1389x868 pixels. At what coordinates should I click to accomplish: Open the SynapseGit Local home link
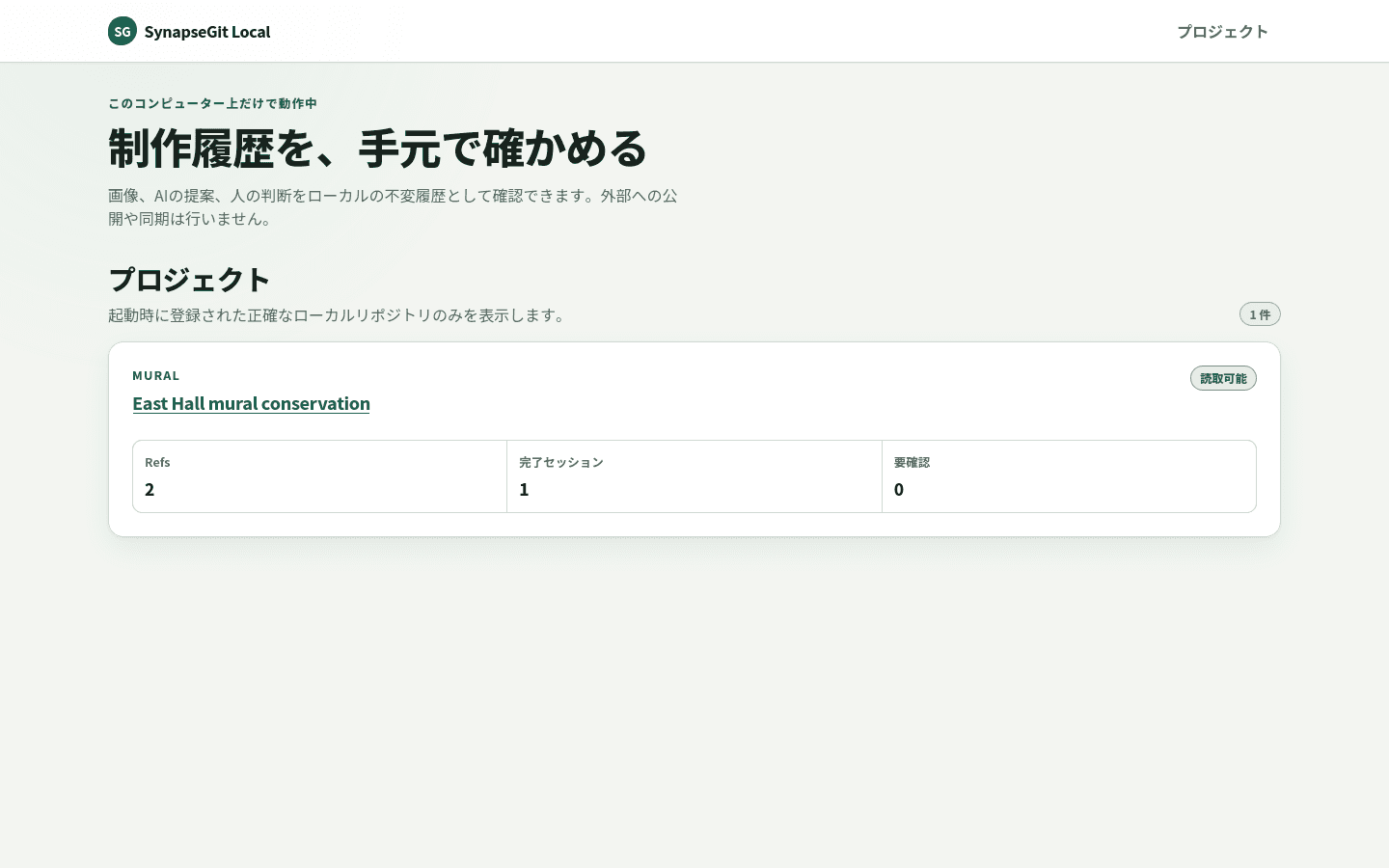coord(189,31)
